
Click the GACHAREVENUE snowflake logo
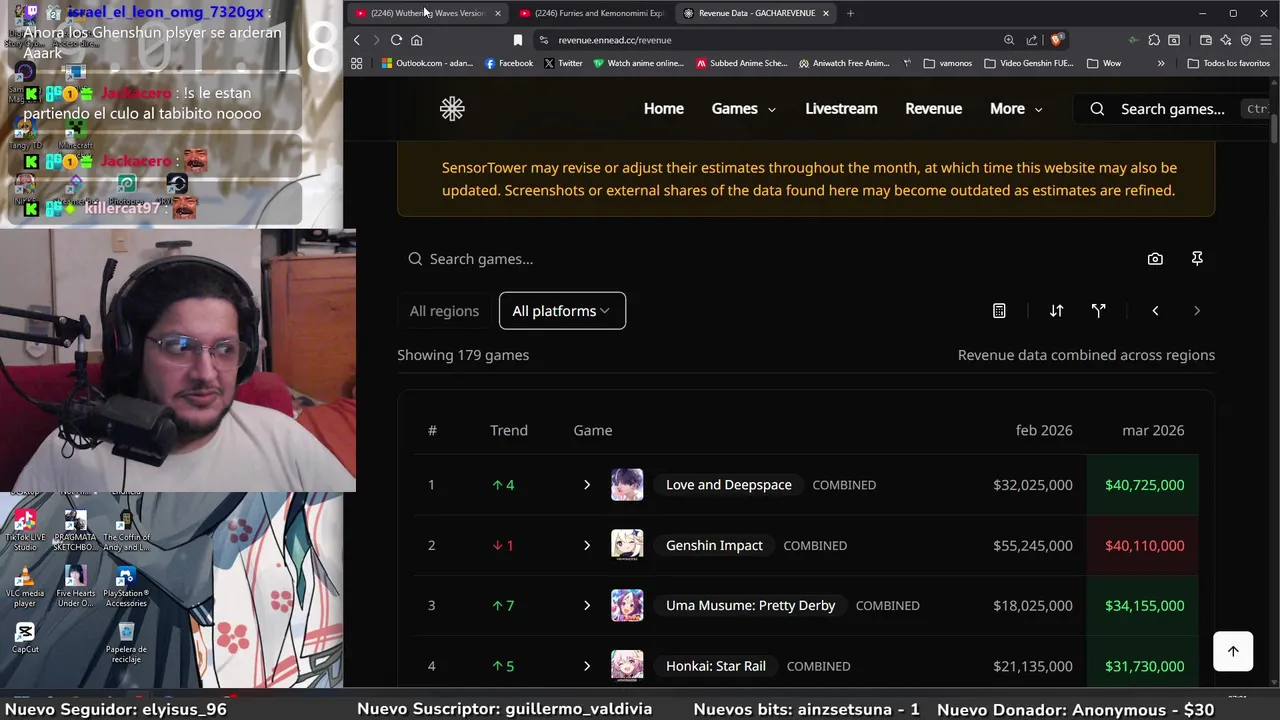point(452,109)
